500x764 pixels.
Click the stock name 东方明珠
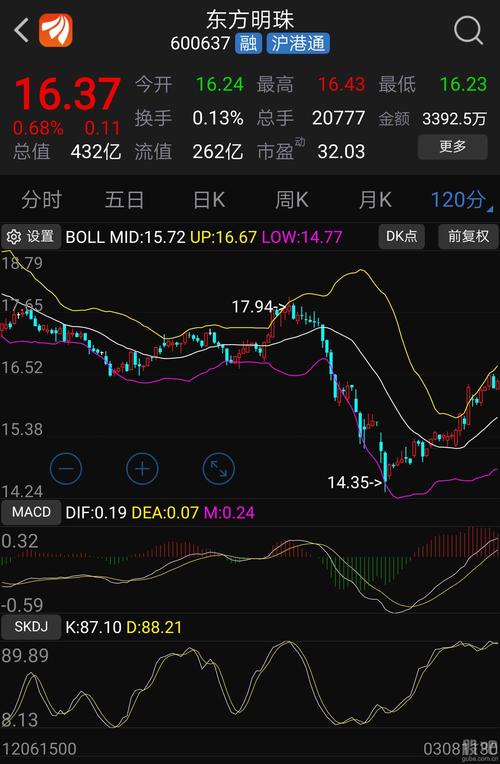tap(250, 19)
